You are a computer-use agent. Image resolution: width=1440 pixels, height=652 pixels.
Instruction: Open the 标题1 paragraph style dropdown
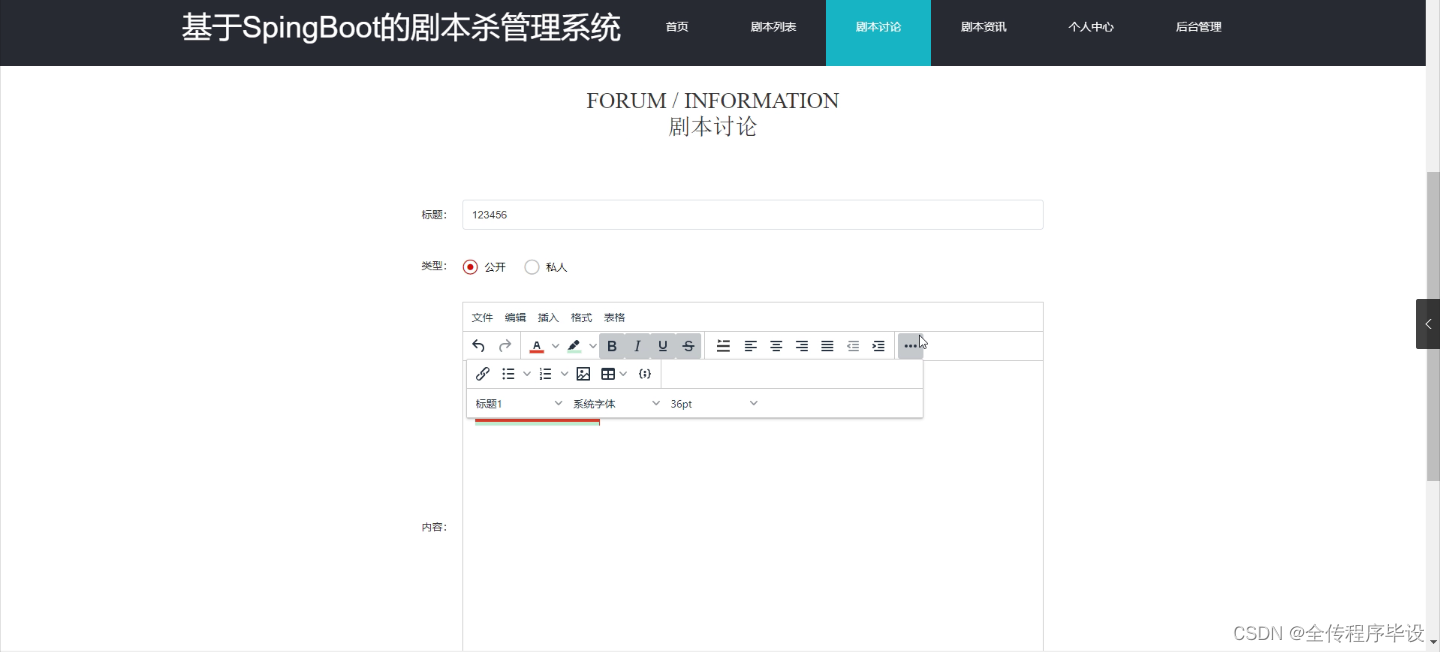point(517,403)
